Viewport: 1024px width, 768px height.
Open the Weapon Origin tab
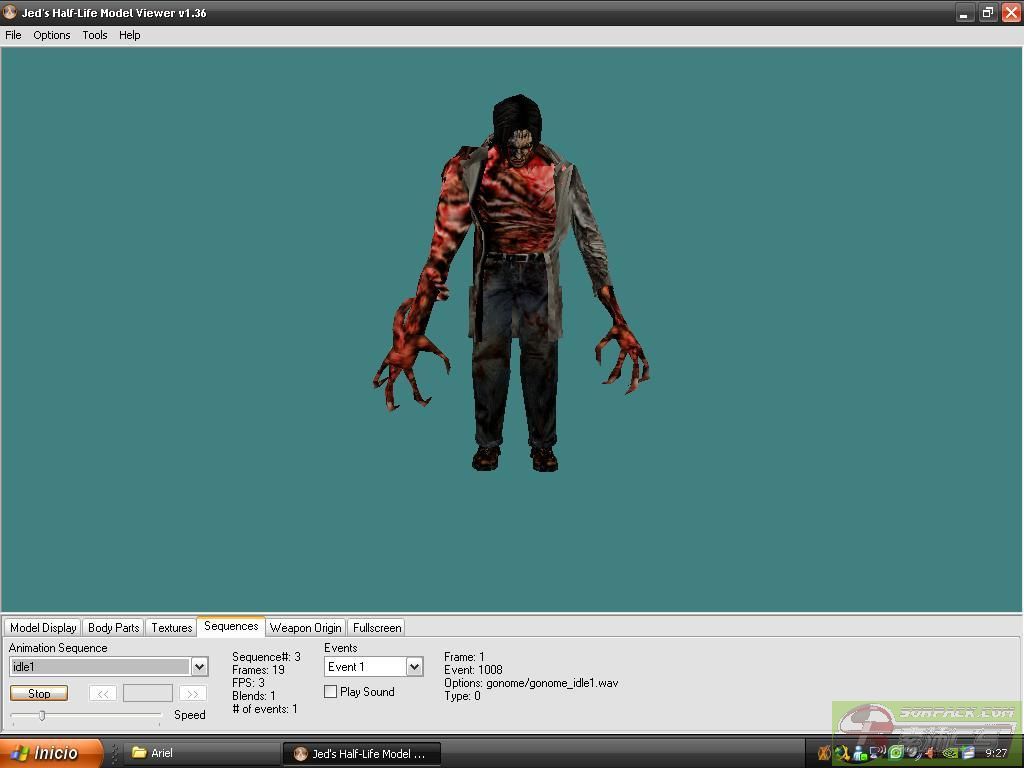(x=306, y=628)
